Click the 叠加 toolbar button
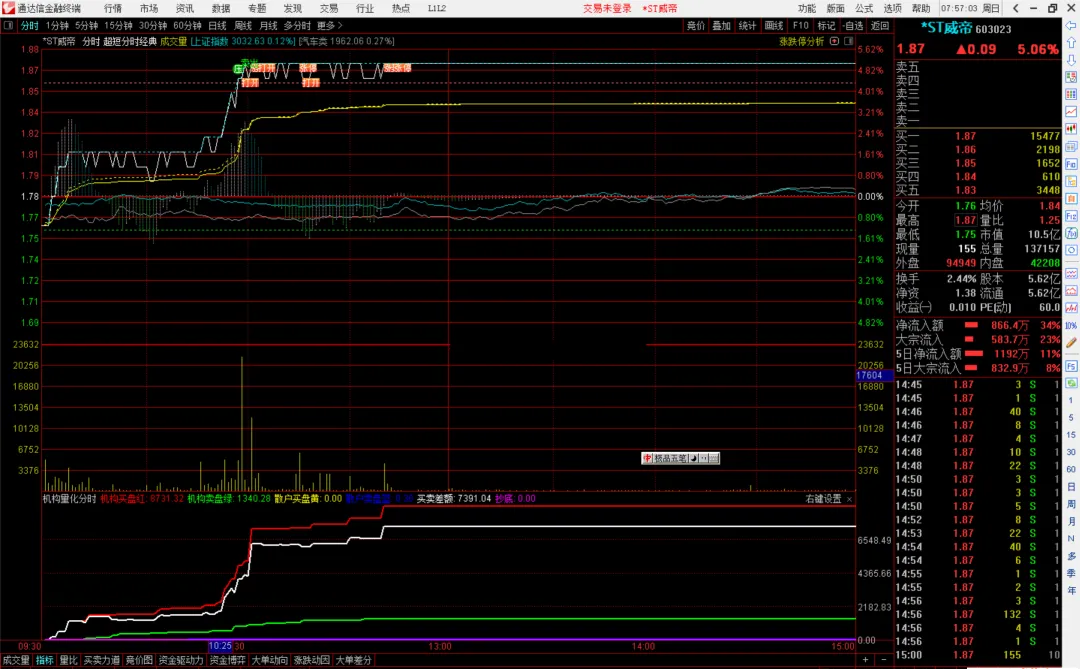Viewport: 1080px width, 669px height. tap(721, 25)
